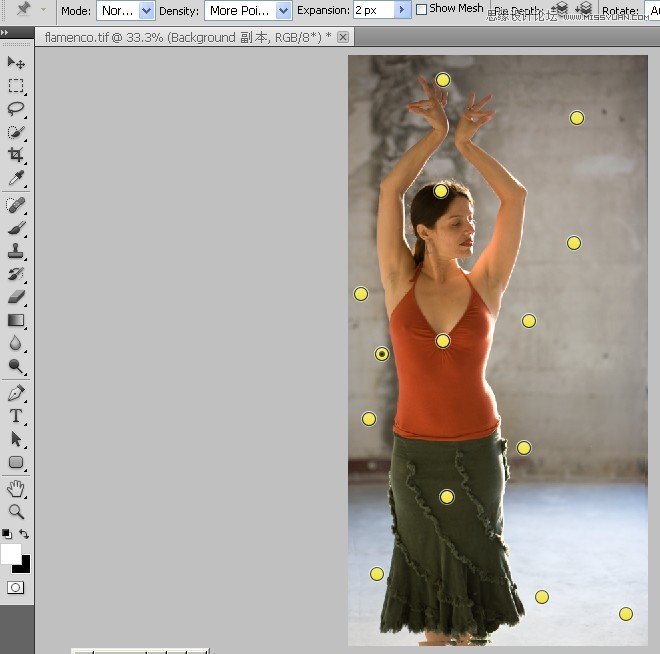Select the Brush tool

pyautogui.click(x=16, y=228)
